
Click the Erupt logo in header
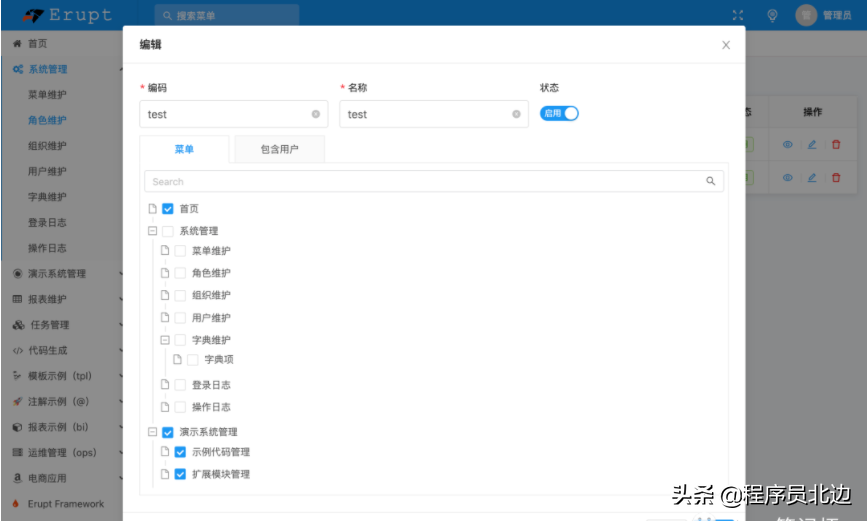[67, 15]
